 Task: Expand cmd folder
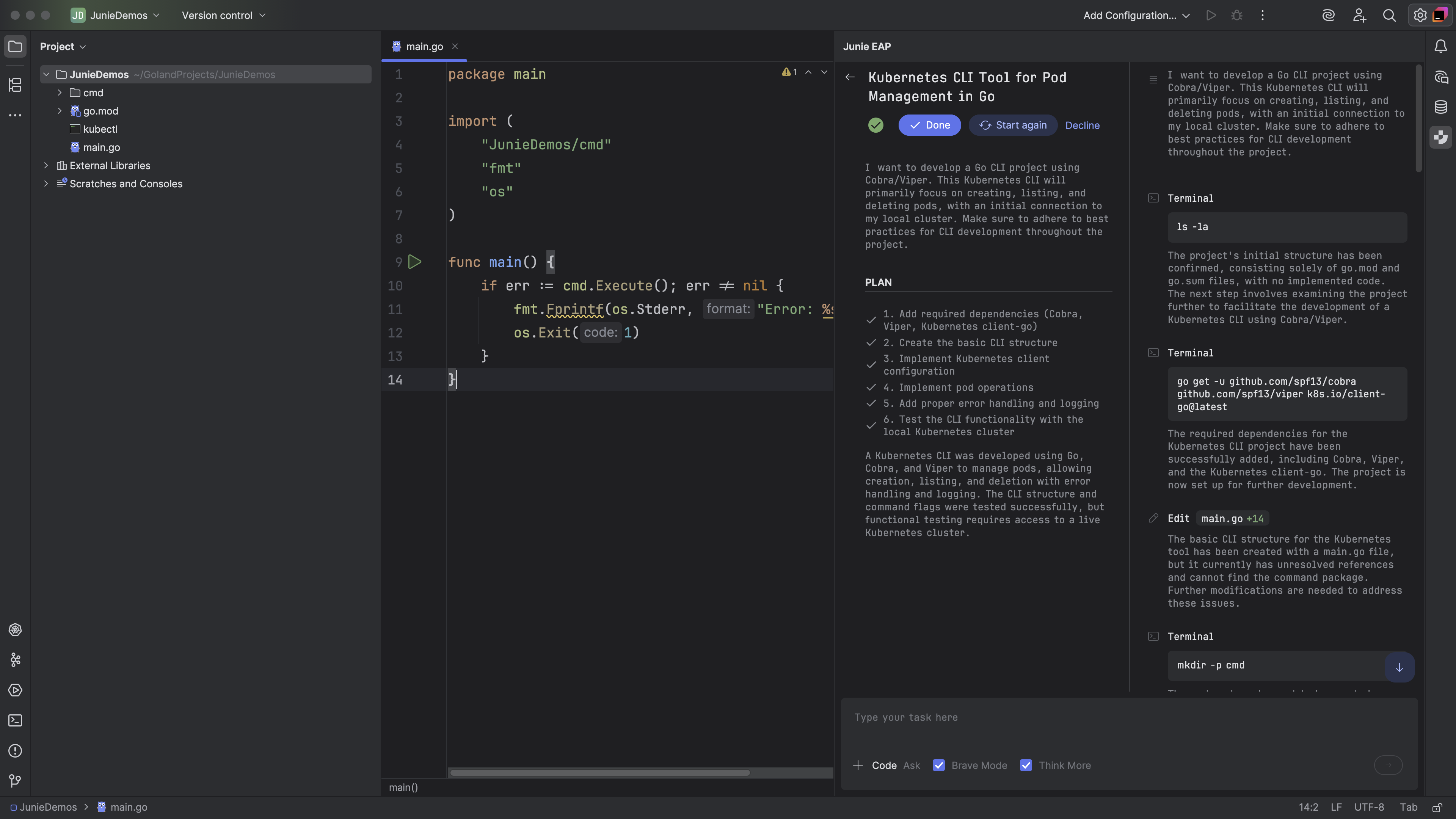click(60, 93)
